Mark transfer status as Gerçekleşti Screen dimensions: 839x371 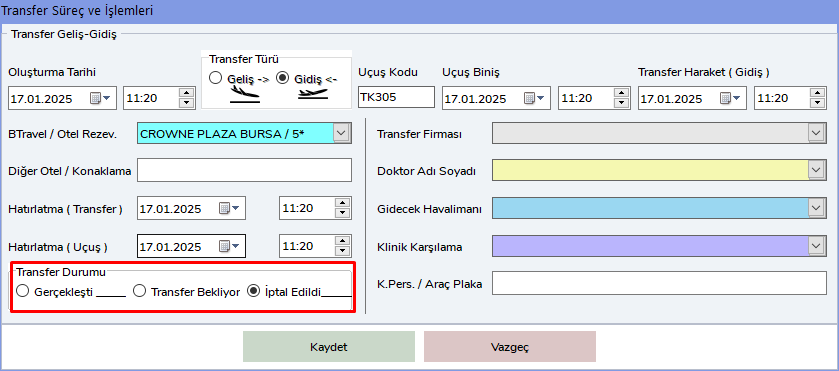pos(22,292)
